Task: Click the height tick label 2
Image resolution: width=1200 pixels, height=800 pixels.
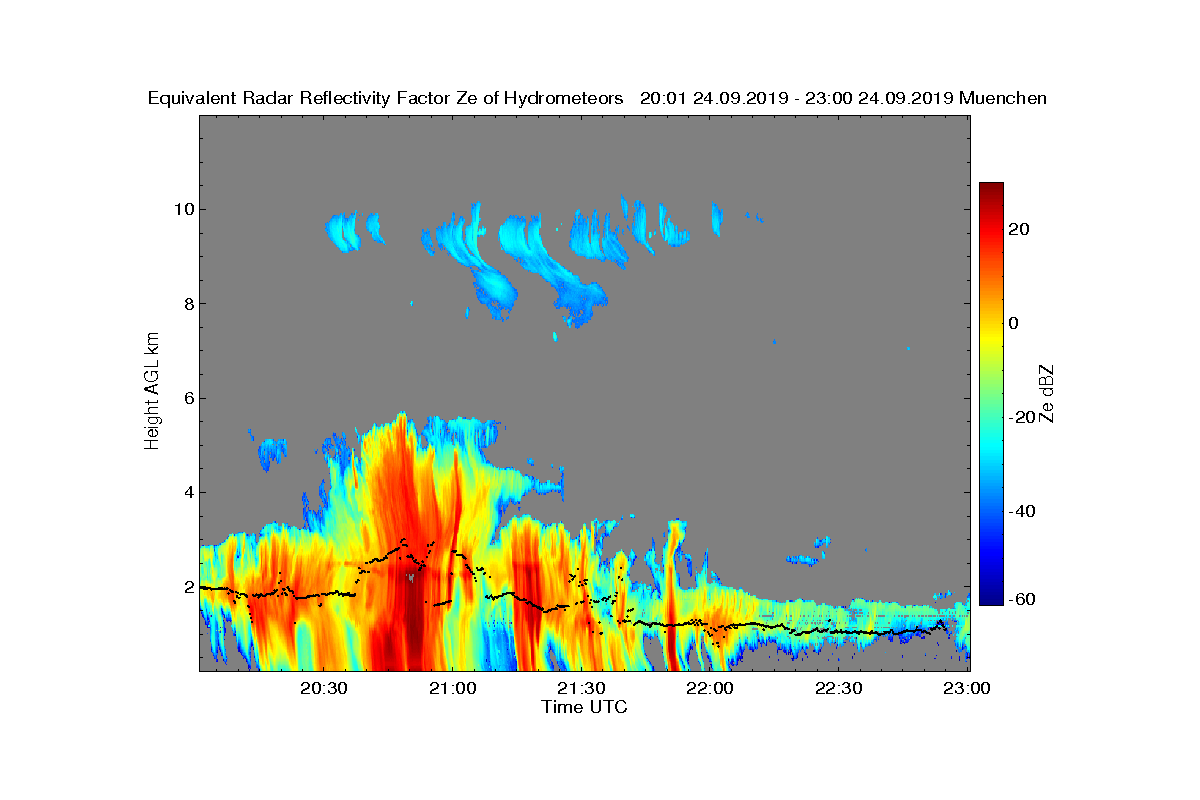Action: tap(189, 586)
